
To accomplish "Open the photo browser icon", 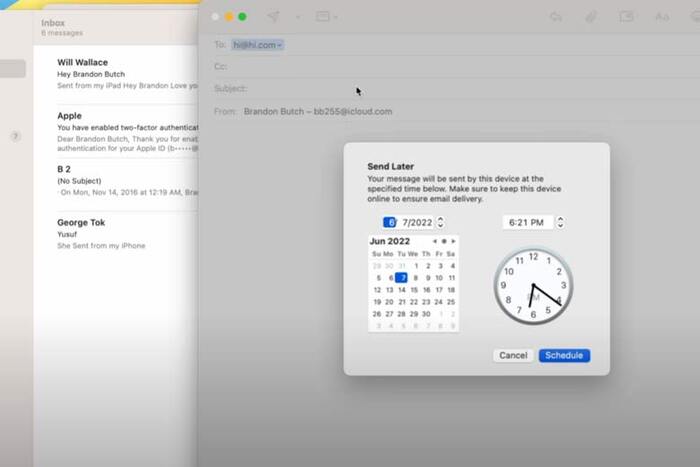I will (626, 17).
